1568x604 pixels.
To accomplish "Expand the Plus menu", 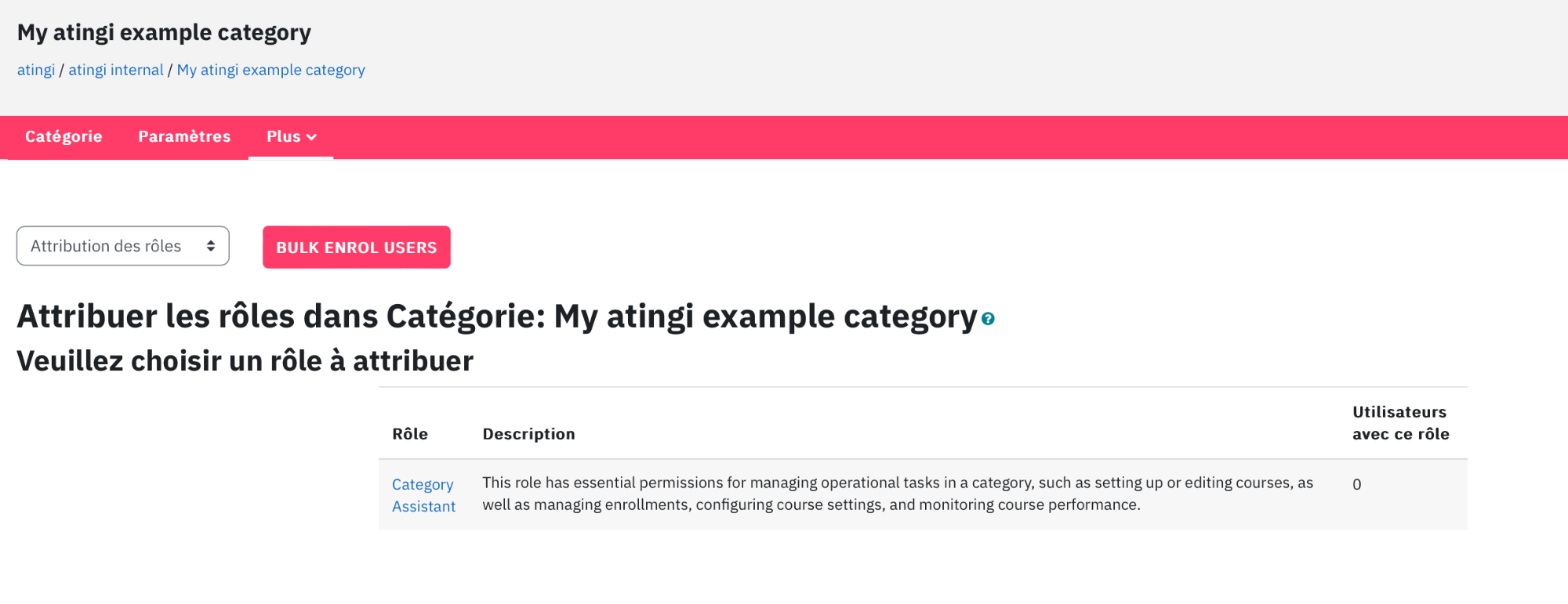I will tap(291, 136).
